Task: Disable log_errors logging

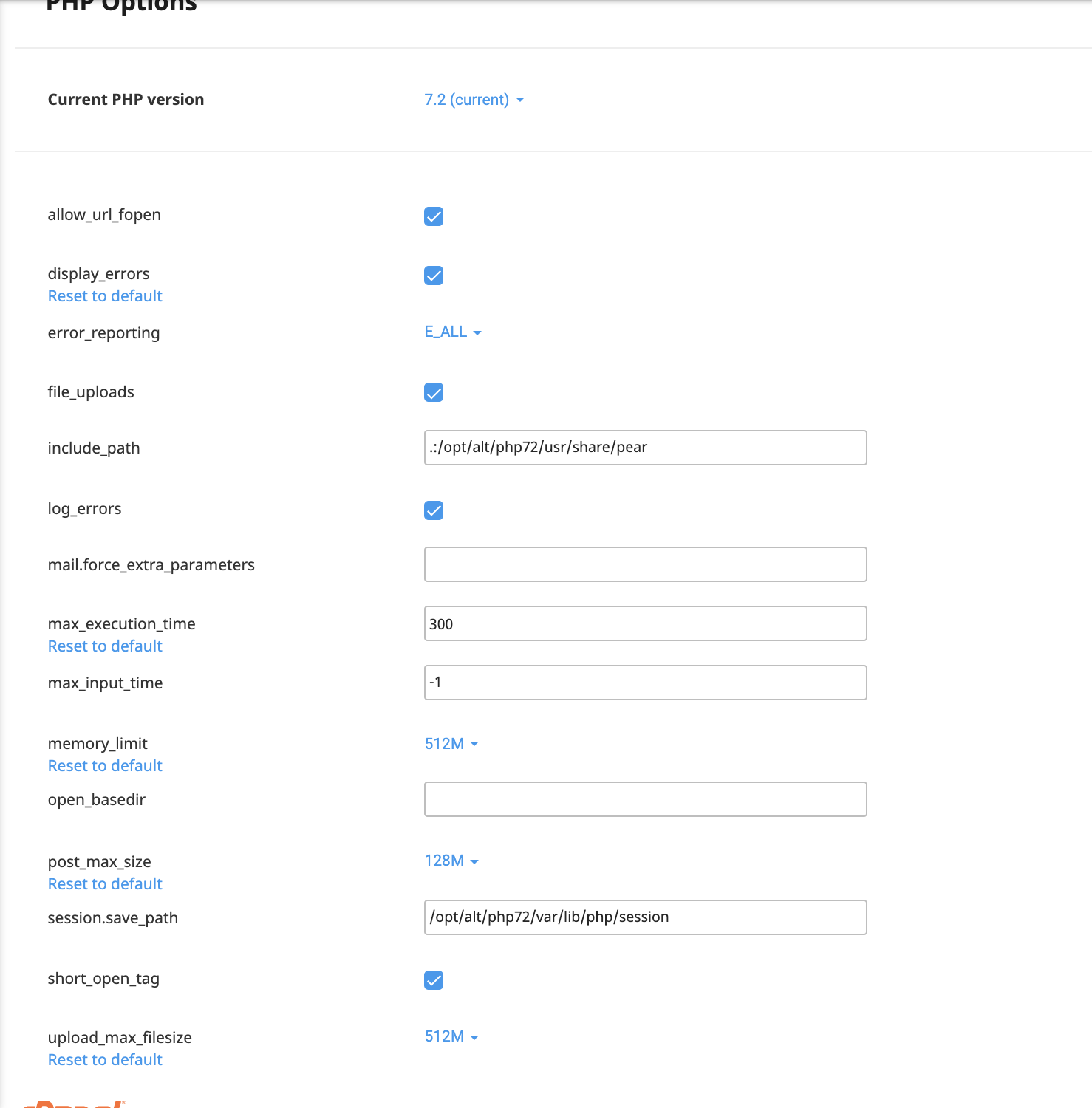Action: [434, 510]
